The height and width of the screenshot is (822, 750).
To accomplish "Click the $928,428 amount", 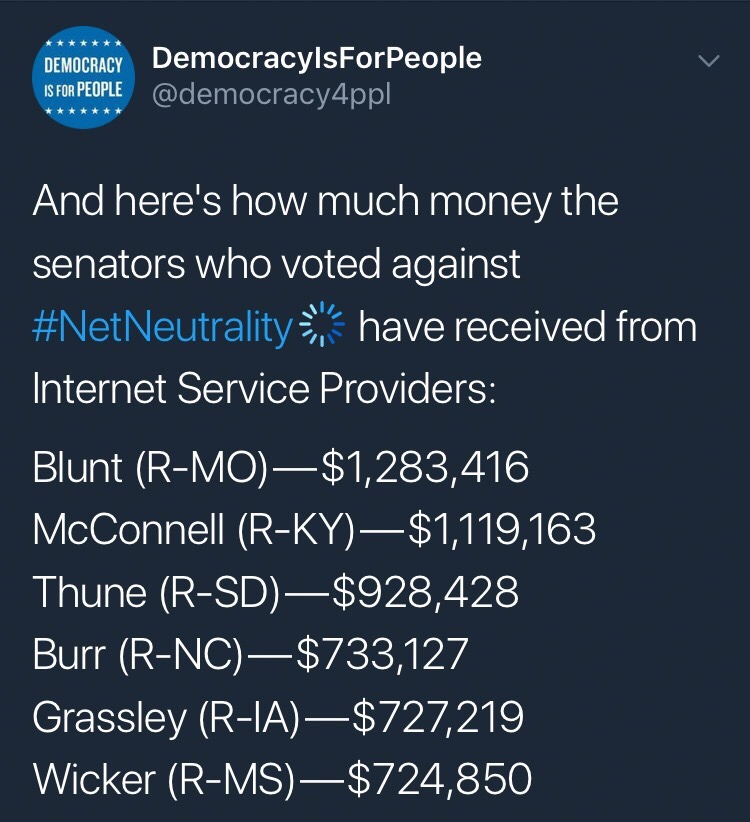I will click(x=425, y=592).
